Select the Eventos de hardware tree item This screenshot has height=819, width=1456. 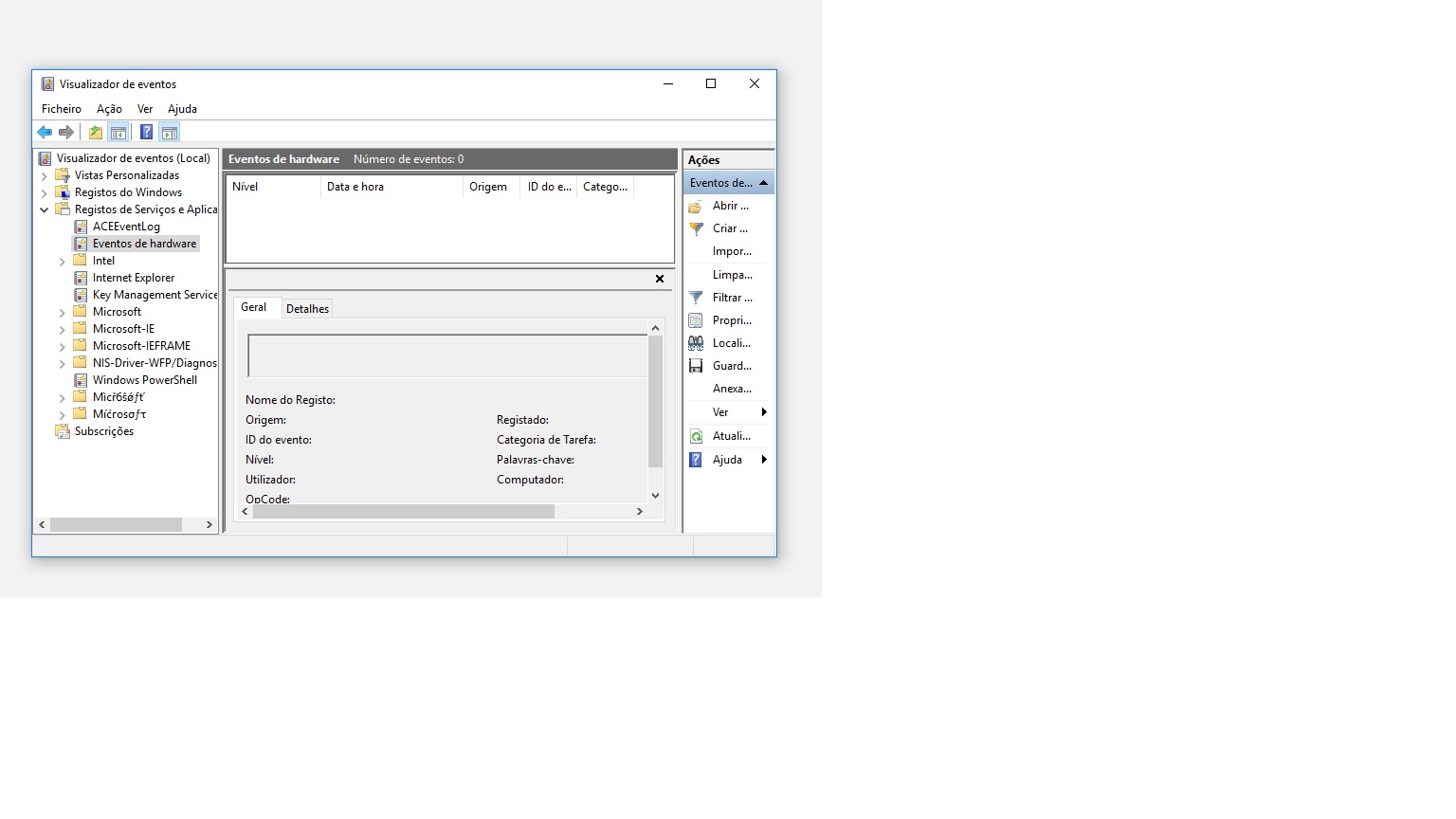point(144,244)
